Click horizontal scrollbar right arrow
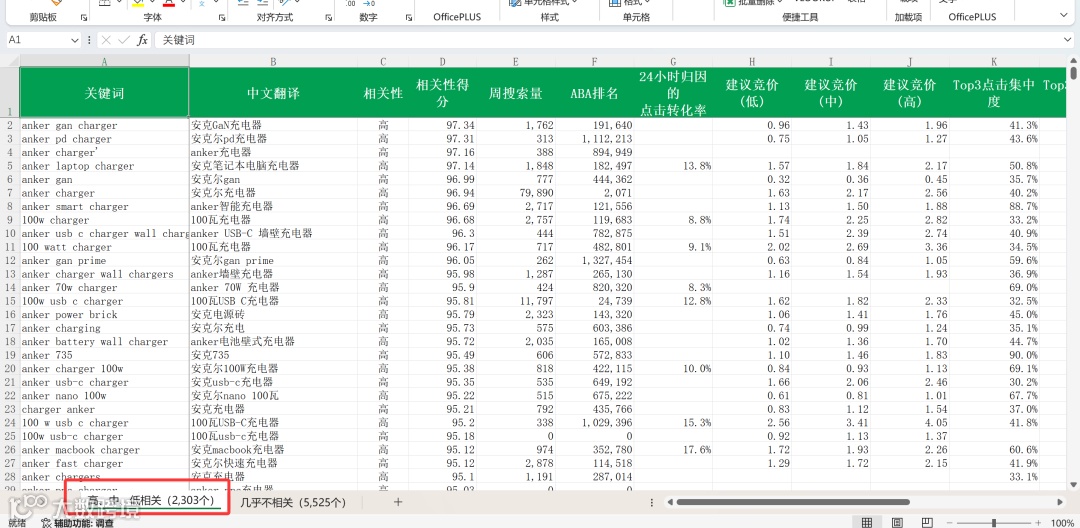This screenshot has width=1080, height=528. coord(1060,503)
